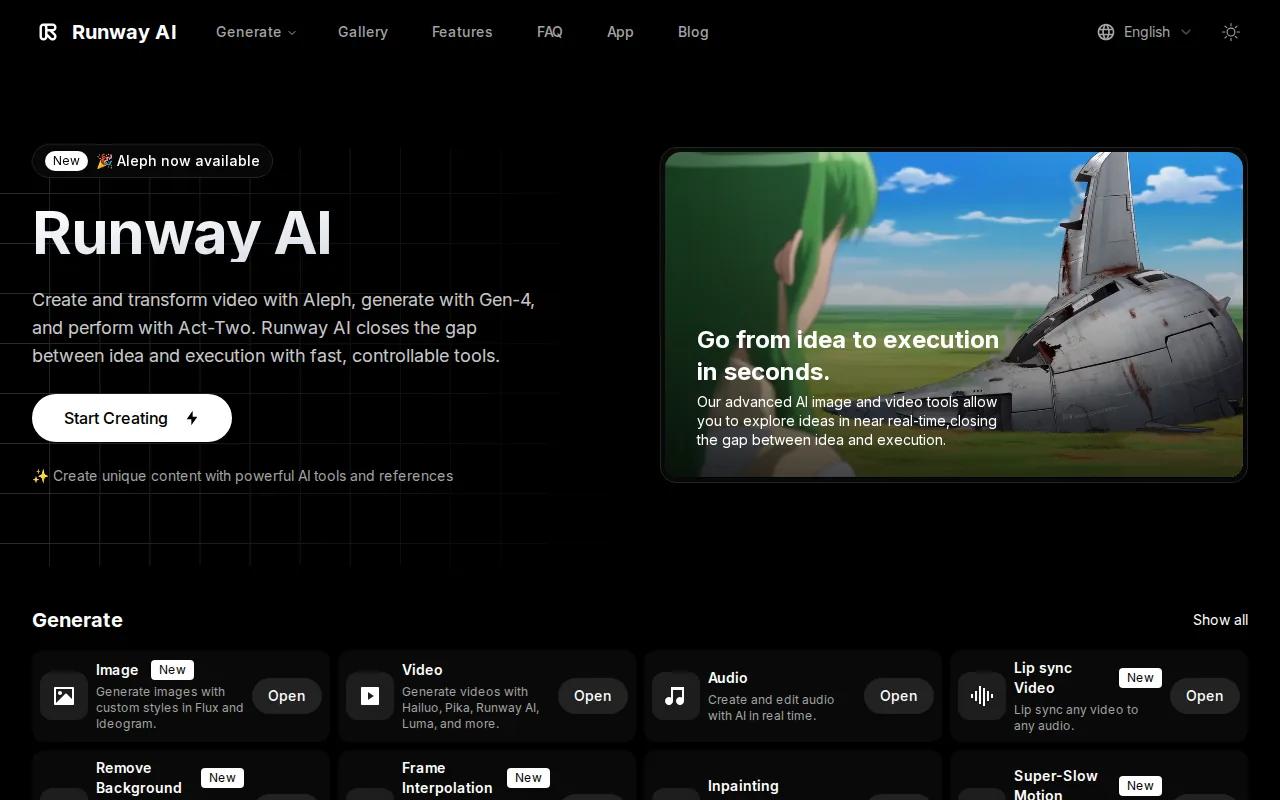This screenshot has width=1280, height=800.
Task: Click the New badge beside Image
Action: click(x=172, y=670)
